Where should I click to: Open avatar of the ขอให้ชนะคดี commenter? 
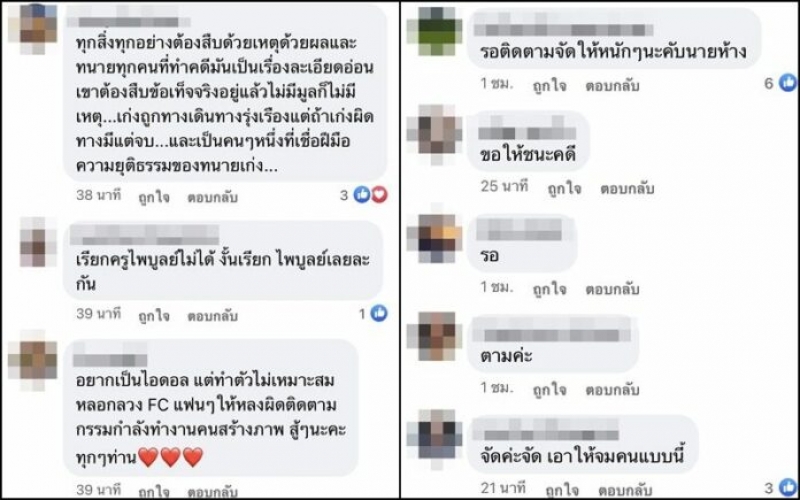438,134
